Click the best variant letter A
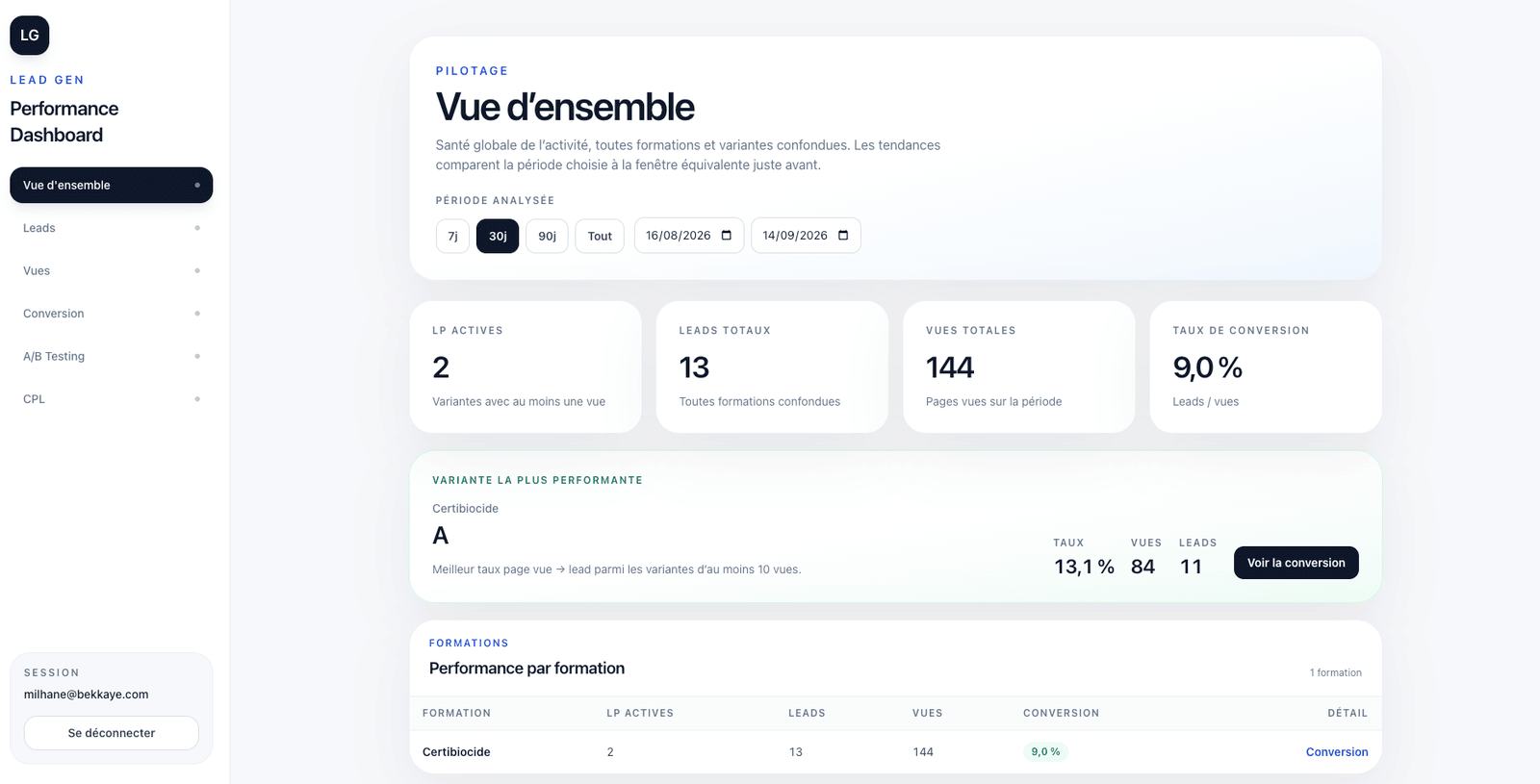Image resolution: width=1540 pixels, height=784 pixels. (441, 536)
